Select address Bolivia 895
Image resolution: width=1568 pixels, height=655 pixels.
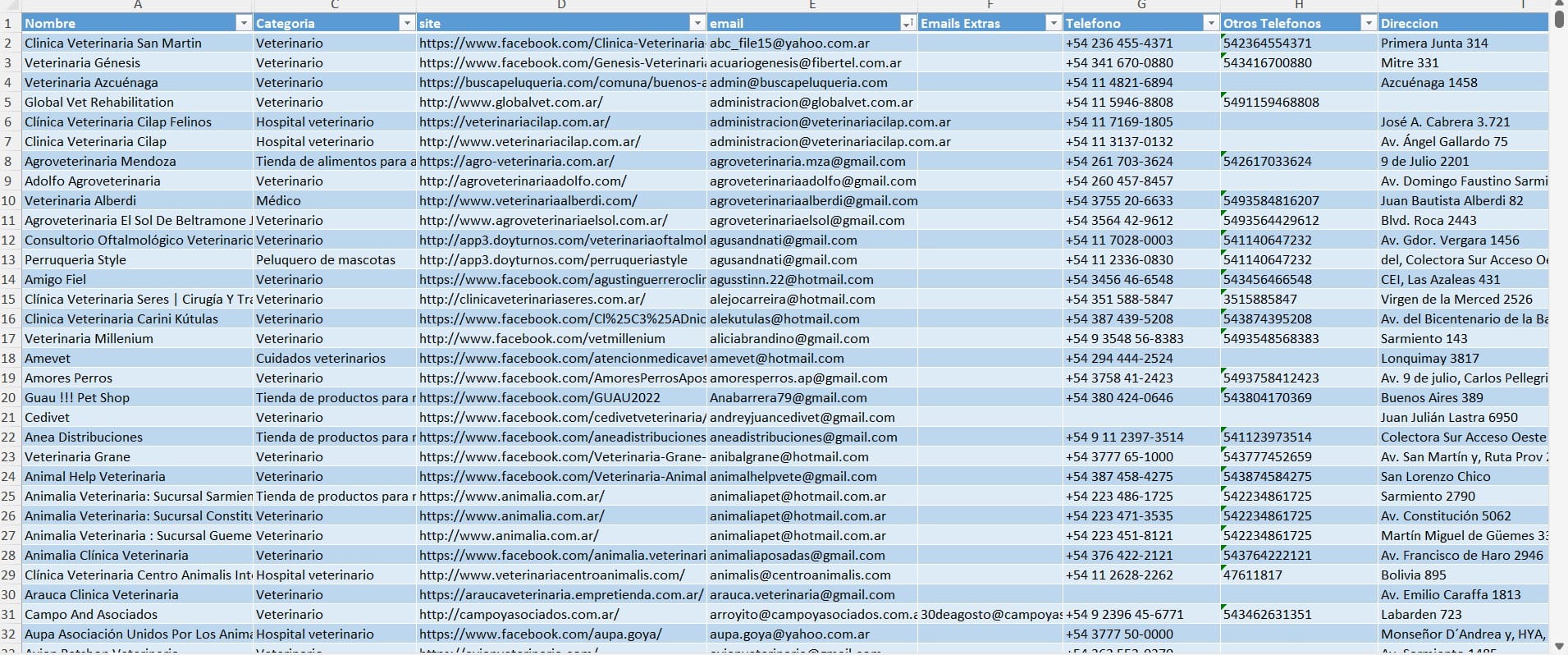coord(1463,575)
